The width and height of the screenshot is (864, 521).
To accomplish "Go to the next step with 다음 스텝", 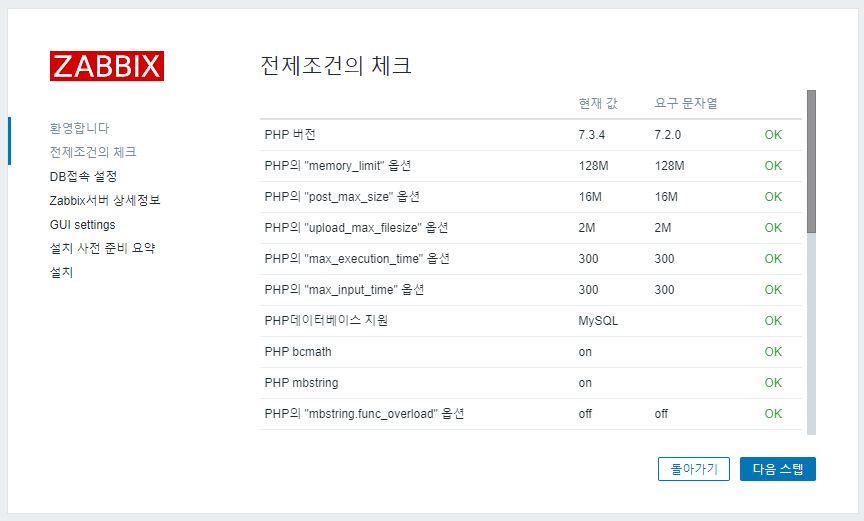I will [777, 469].
